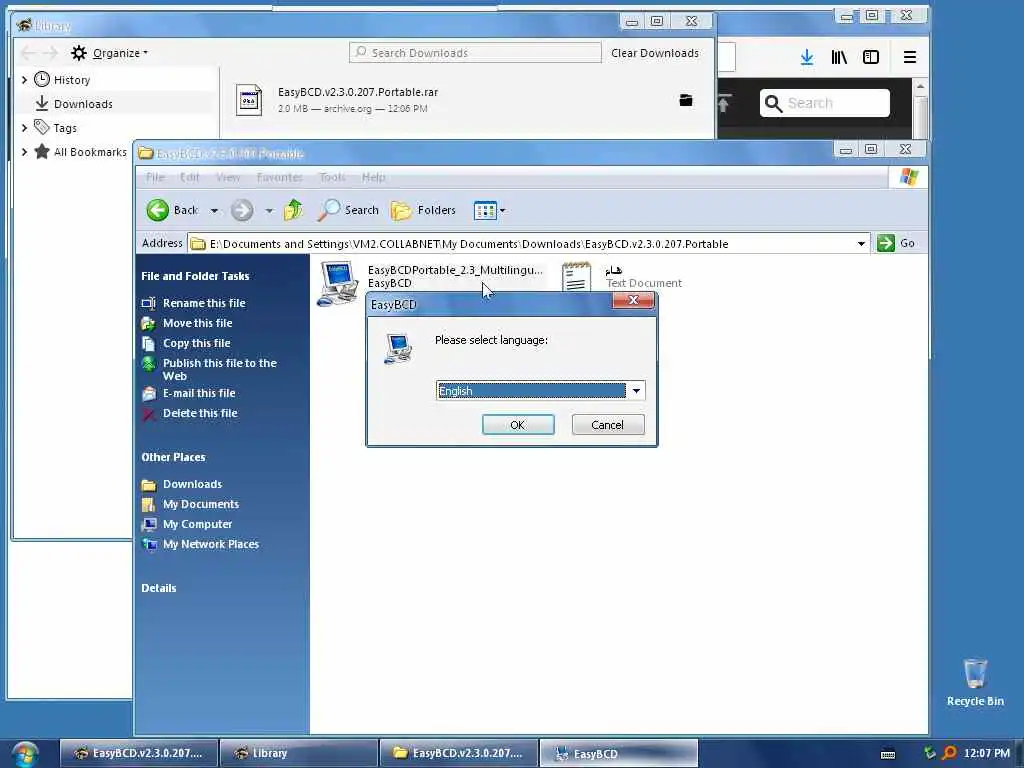The height and width of the screenshot is (768, 1024).
Task: Select the Text Document file icon
Action: pyautogui.click(x=577, y=277)
